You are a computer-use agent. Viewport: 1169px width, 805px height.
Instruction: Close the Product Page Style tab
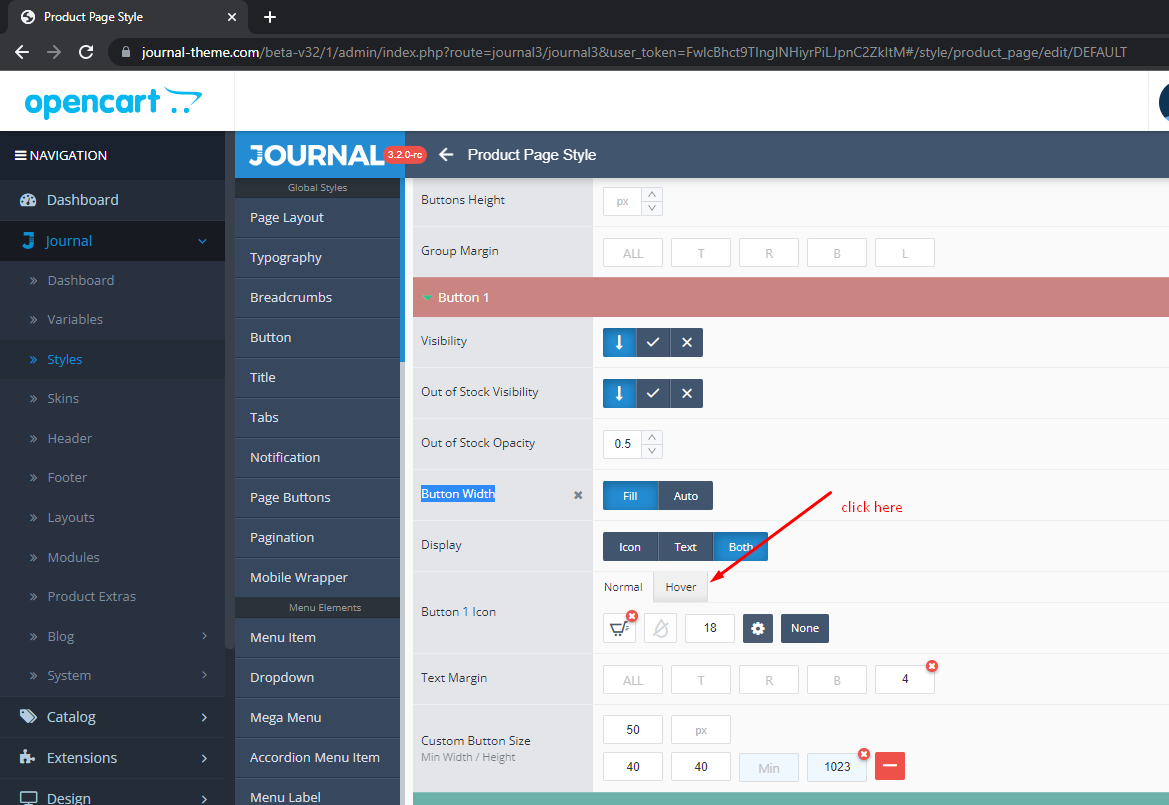tap(232, 16)
